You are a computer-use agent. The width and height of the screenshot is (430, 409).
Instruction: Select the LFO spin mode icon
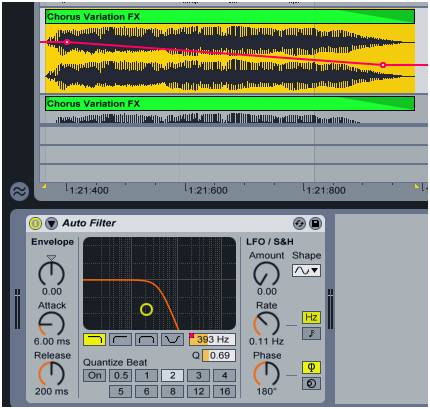(x=311, y=383)
